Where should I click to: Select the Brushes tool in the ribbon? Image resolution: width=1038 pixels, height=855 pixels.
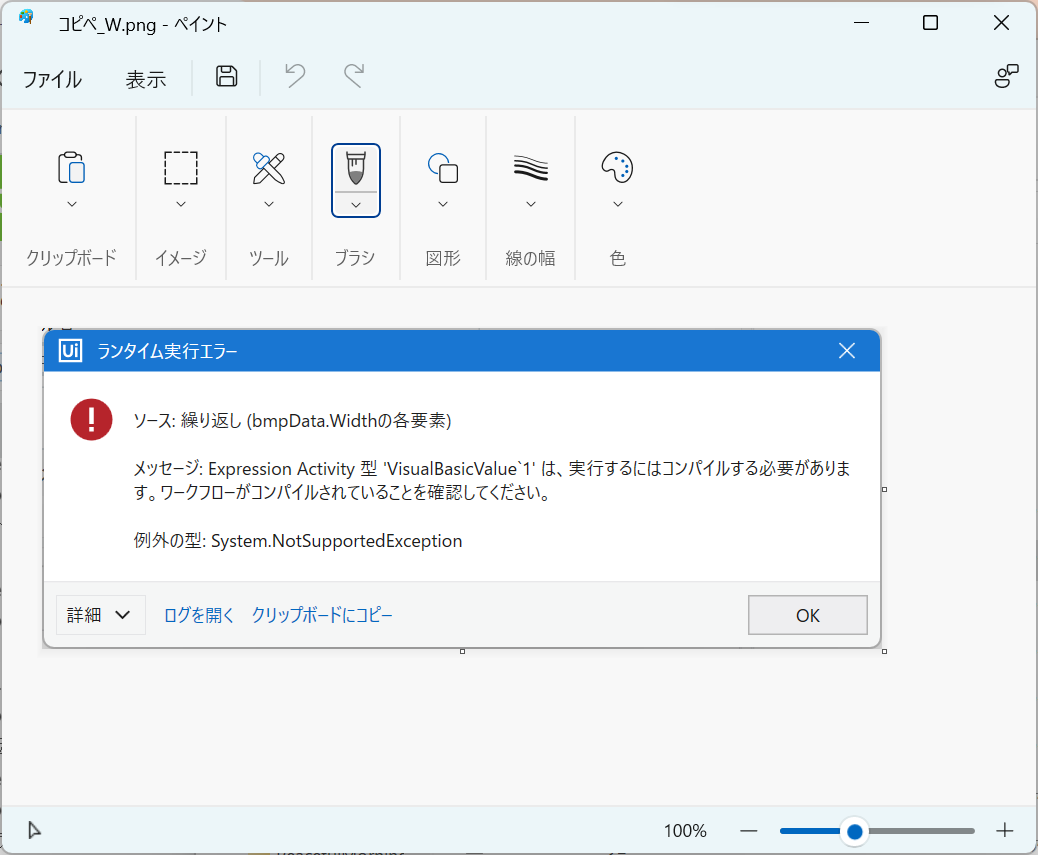(x=355, y=170)
